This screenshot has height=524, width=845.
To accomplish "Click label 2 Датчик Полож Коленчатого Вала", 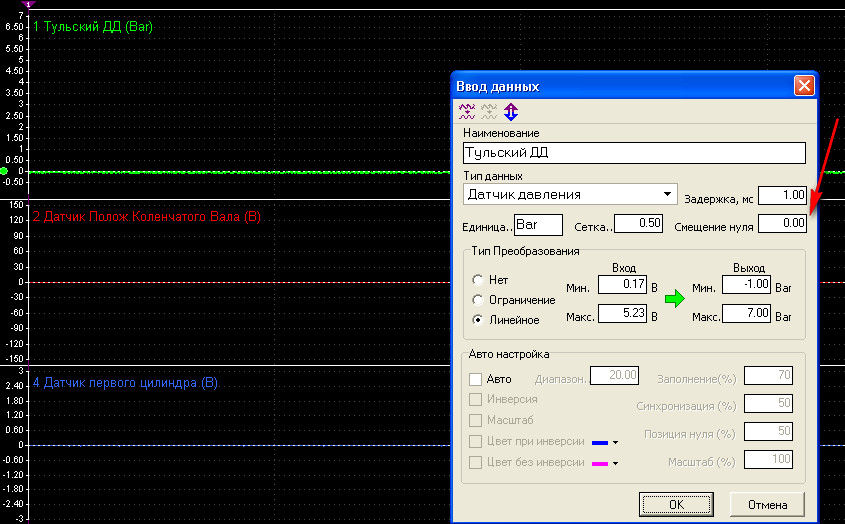I will click(x=147, y=217).
